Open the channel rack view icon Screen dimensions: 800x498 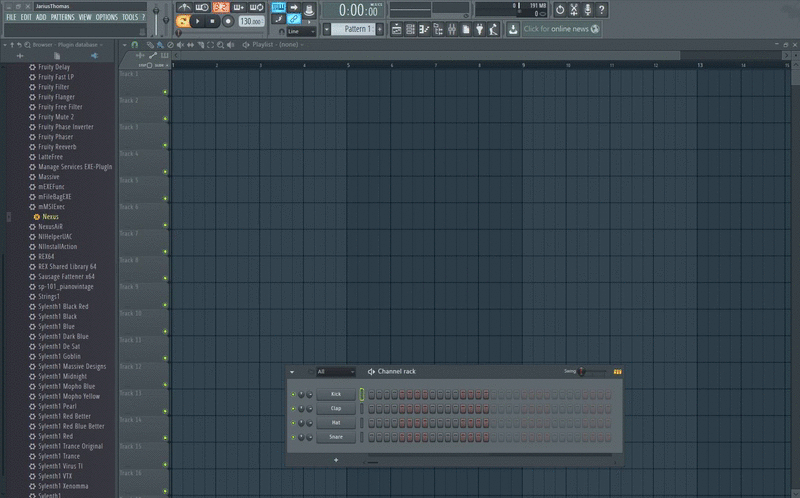(410, 29)
